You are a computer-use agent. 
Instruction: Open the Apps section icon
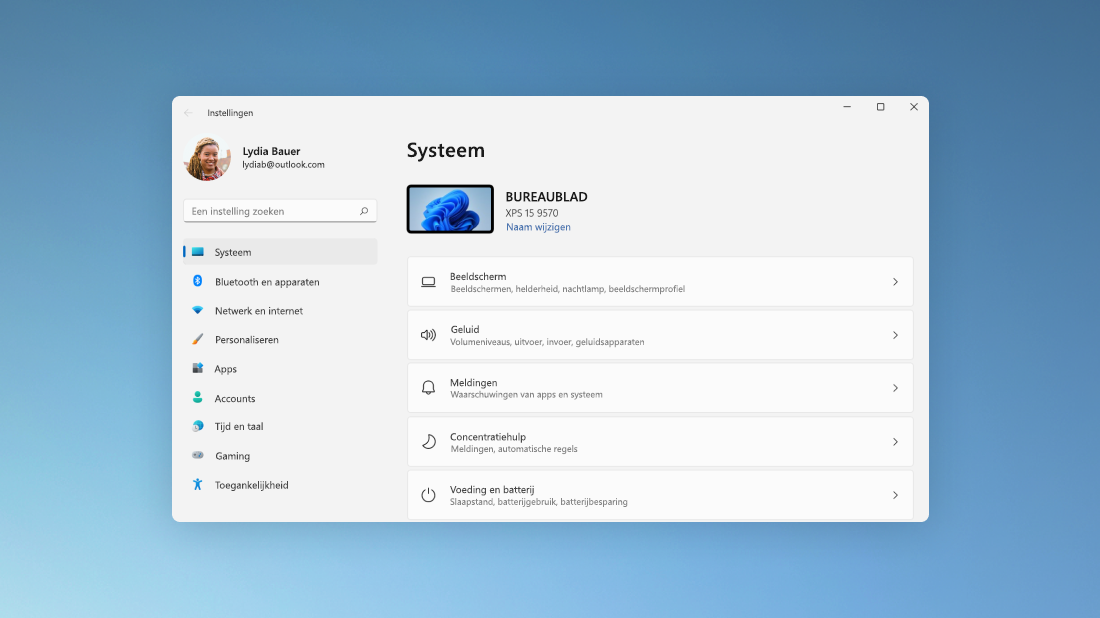coord(200,369)
